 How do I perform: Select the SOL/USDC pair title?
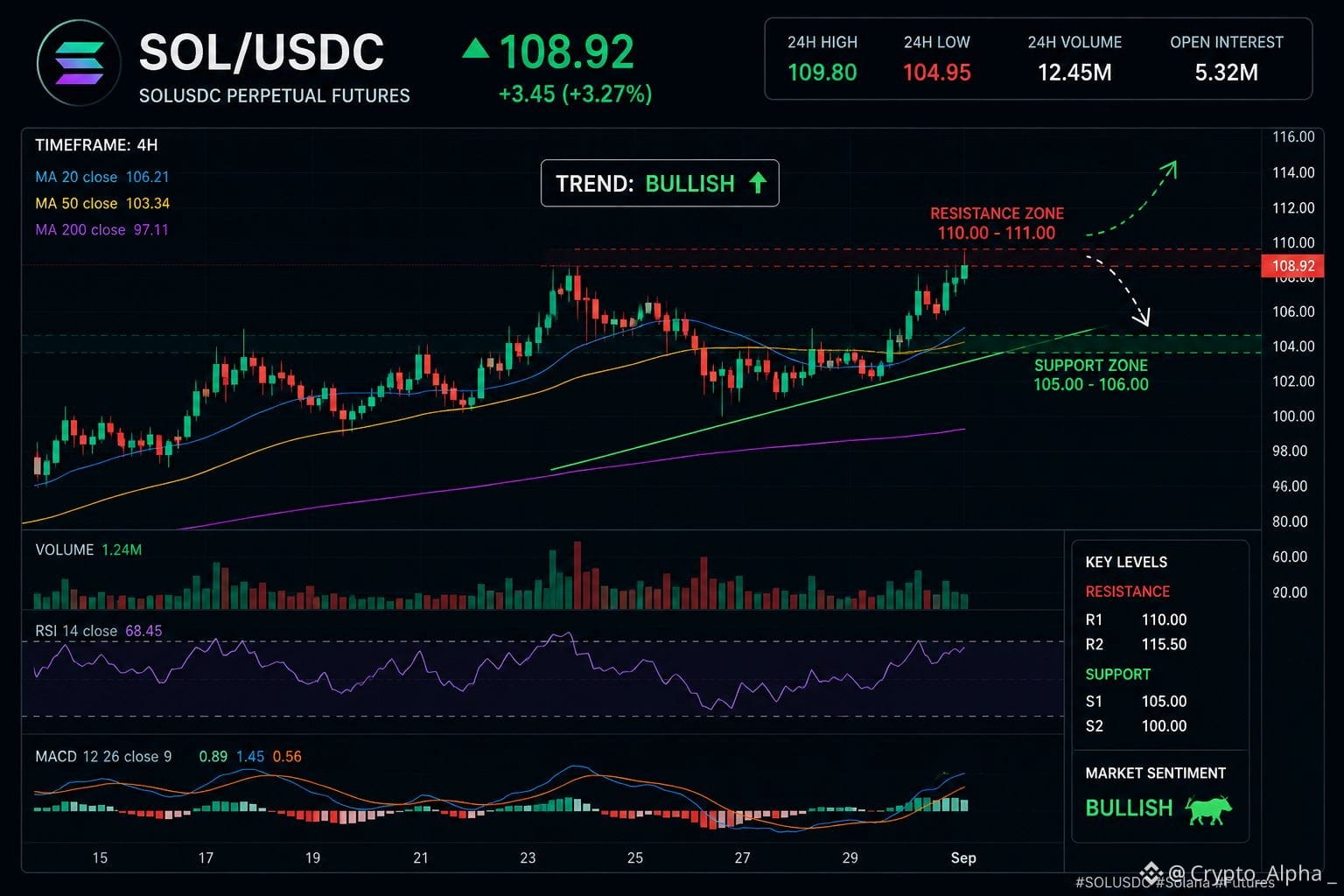coord(261,52)
